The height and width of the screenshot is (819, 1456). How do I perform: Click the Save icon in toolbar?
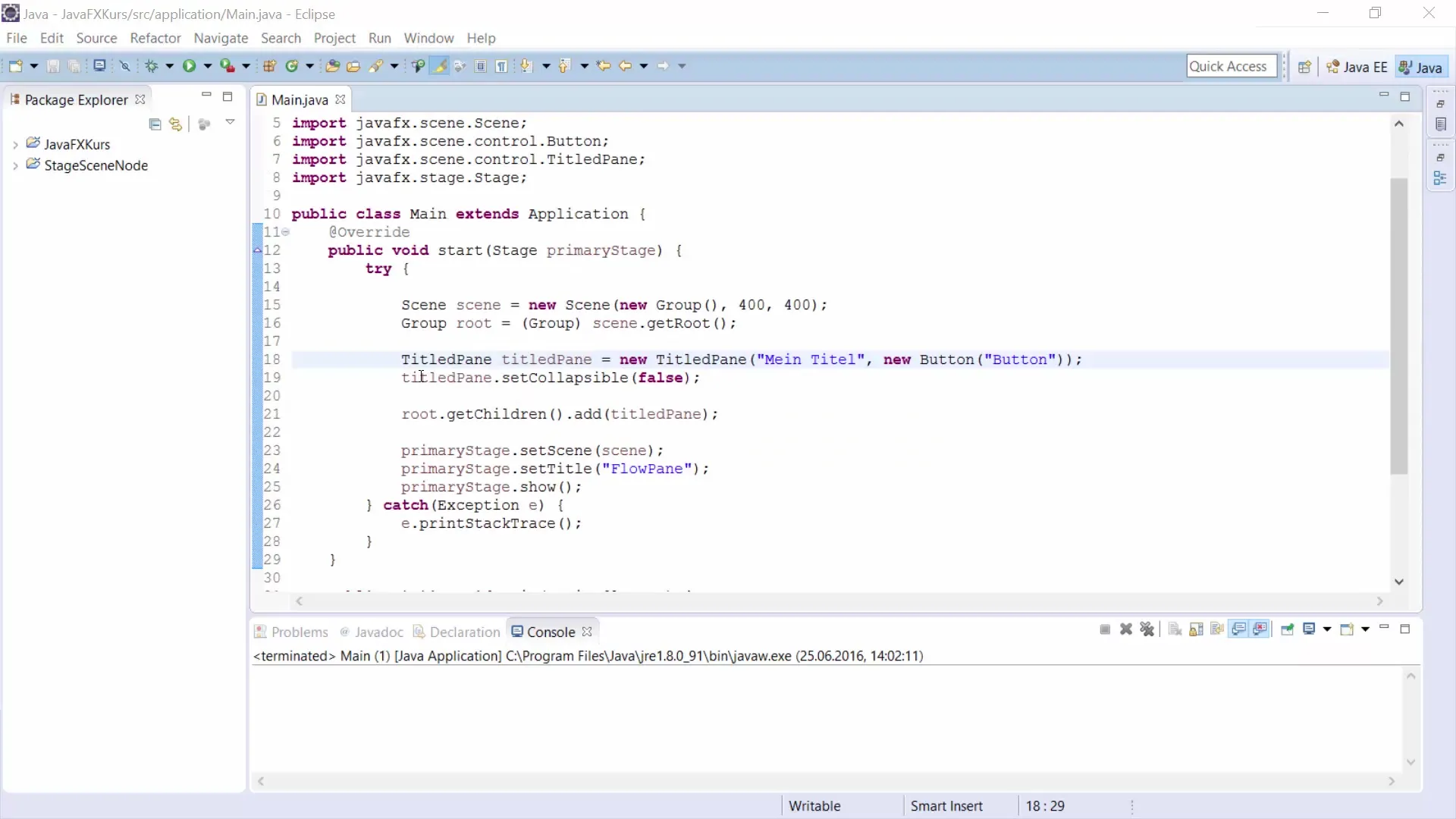tap(53, 66)
